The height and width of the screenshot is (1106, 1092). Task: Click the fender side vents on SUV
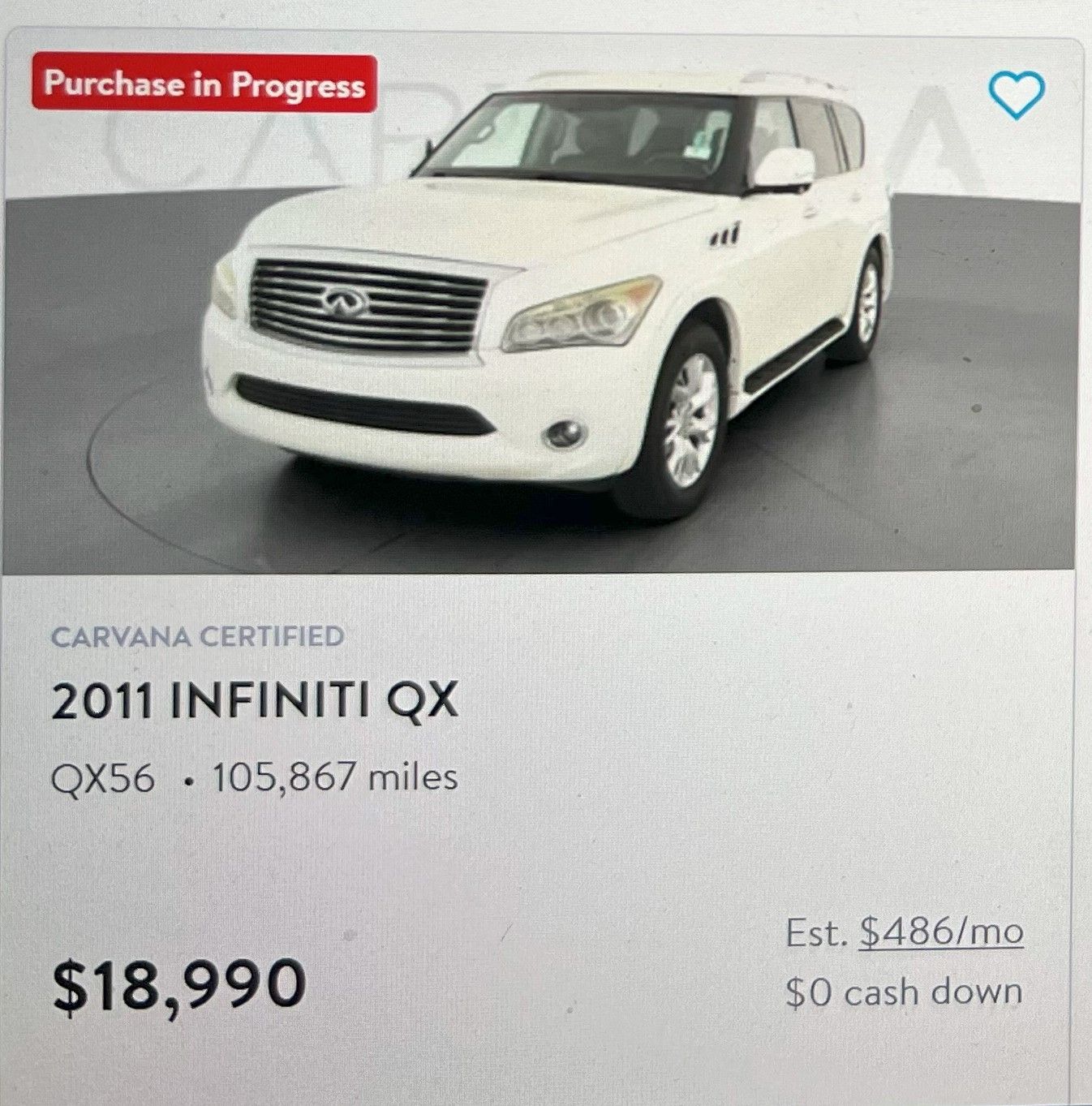(x=724, y=236)
